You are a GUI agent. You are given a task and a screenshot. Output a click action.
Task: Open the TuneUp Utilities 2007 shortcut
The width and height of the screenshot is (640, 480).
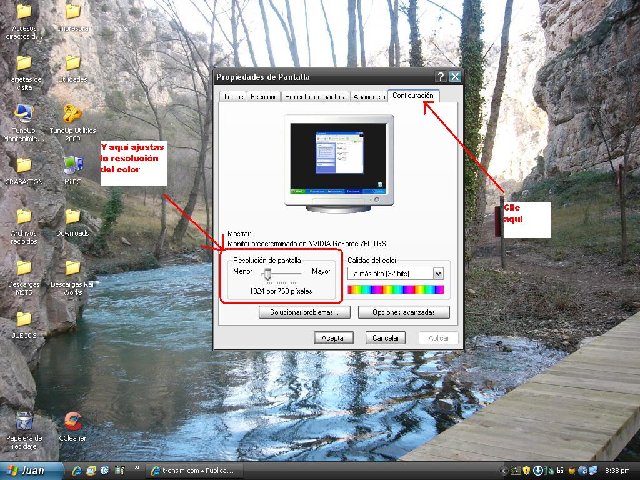tap(72, 114)
